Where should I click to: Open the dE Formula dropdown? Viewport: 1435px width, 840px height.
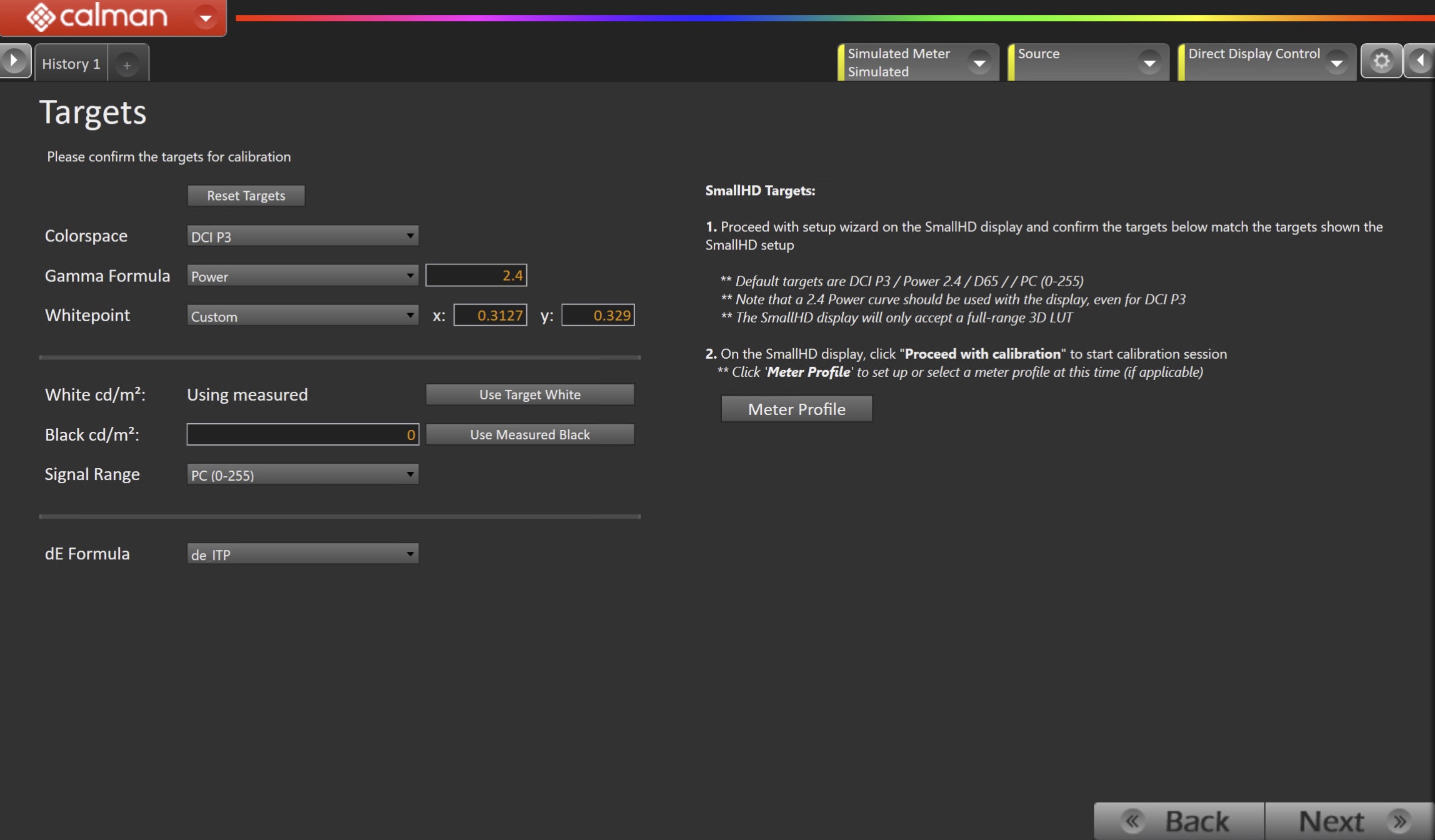pyautogui.click(x=302, y=554)
